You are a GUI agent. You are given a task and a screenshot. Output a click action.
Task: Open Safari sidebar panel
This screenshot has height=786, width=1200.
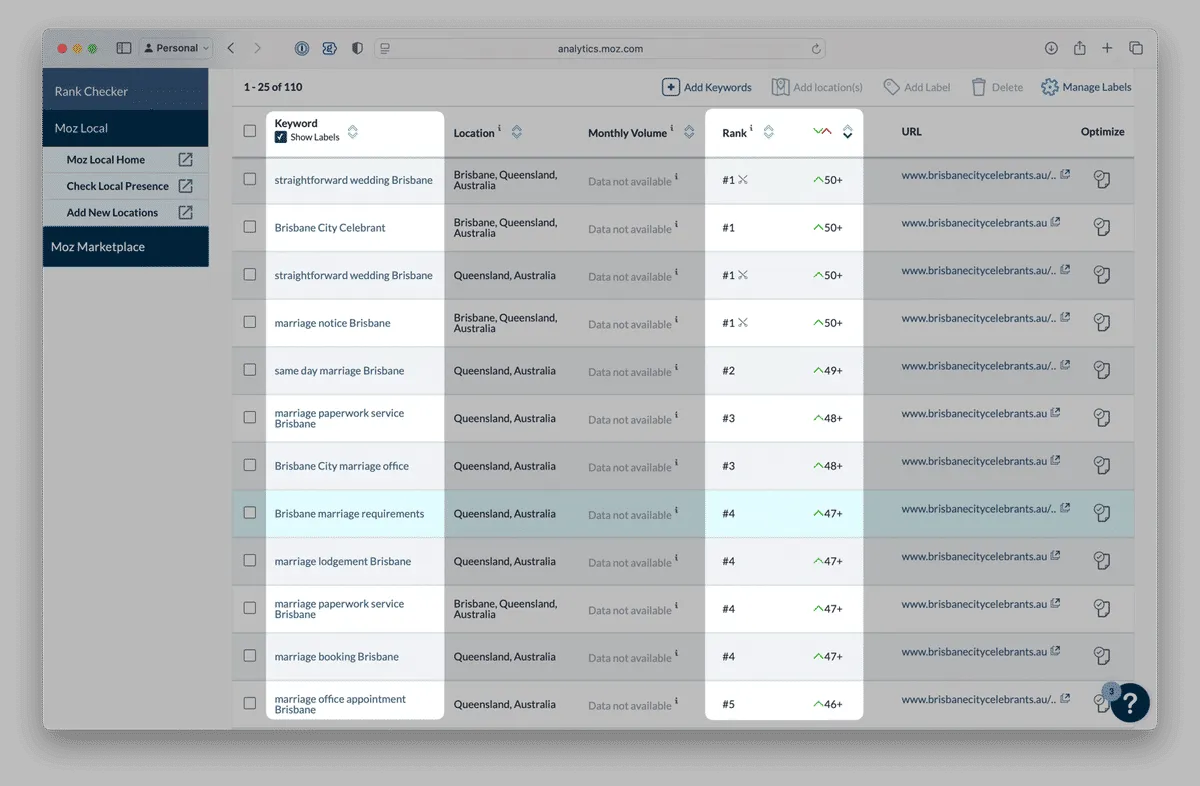pos(124,48)
